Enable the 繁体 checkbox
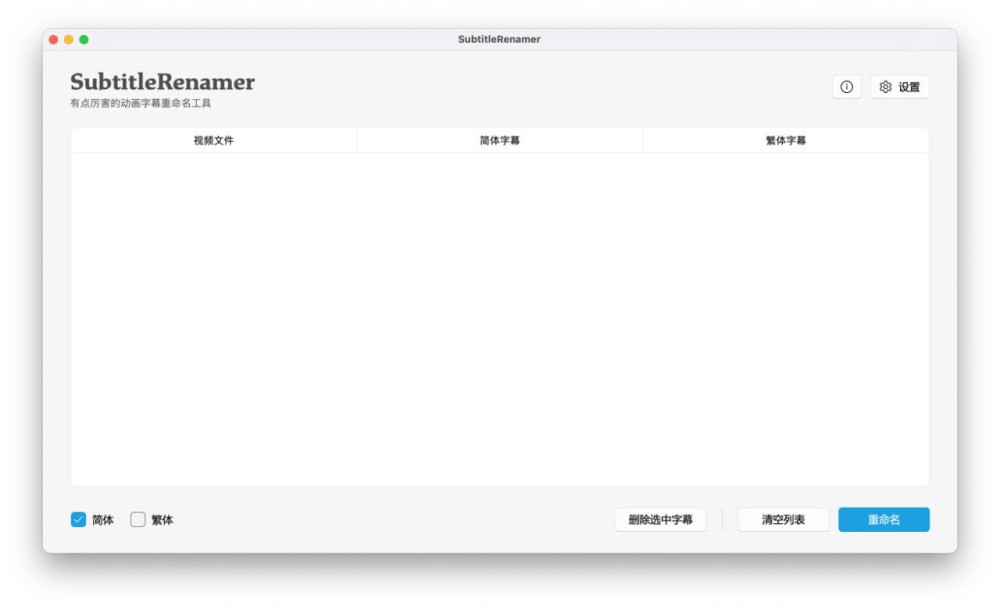Screen dimensions: 1000x609 coord(138,520)
